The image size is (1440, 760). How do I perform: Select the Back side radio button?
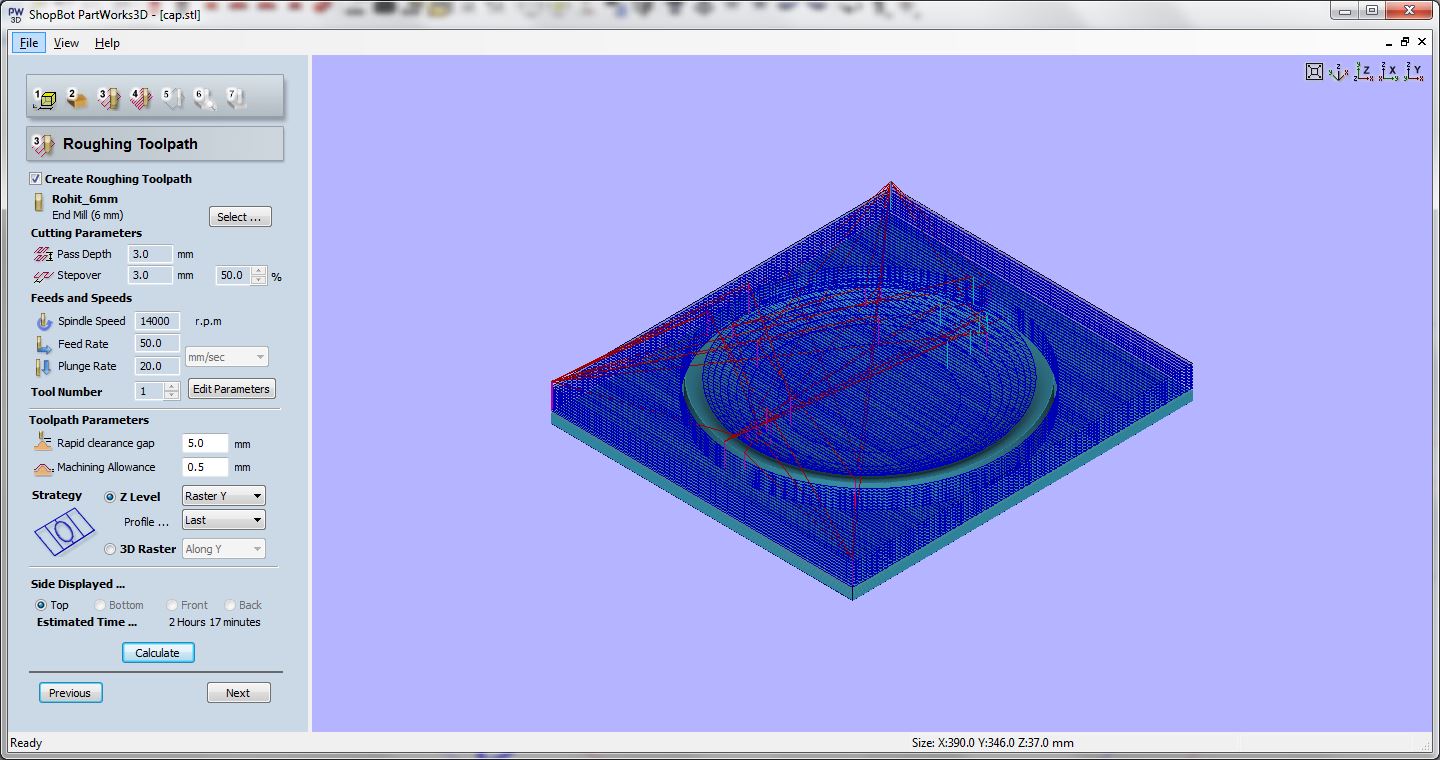click(x=230, y=605)
